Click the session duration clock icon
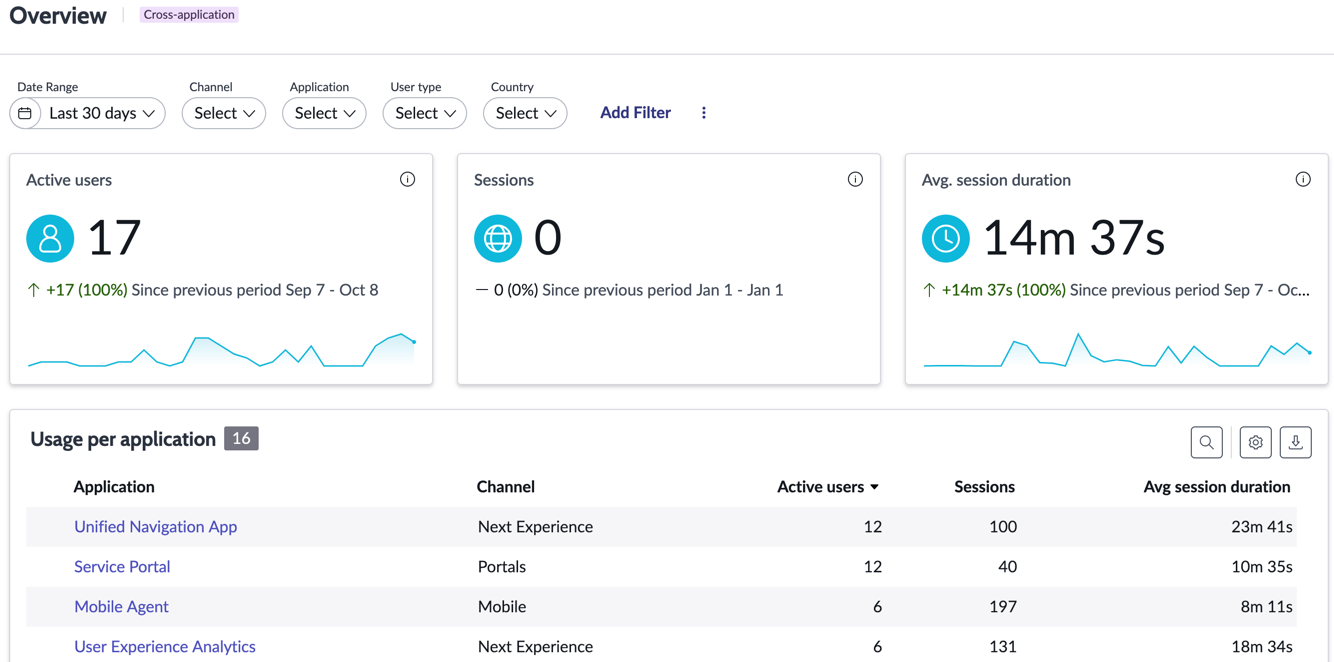The height and width of the screenshot is (662, 1334). point(946,238)
